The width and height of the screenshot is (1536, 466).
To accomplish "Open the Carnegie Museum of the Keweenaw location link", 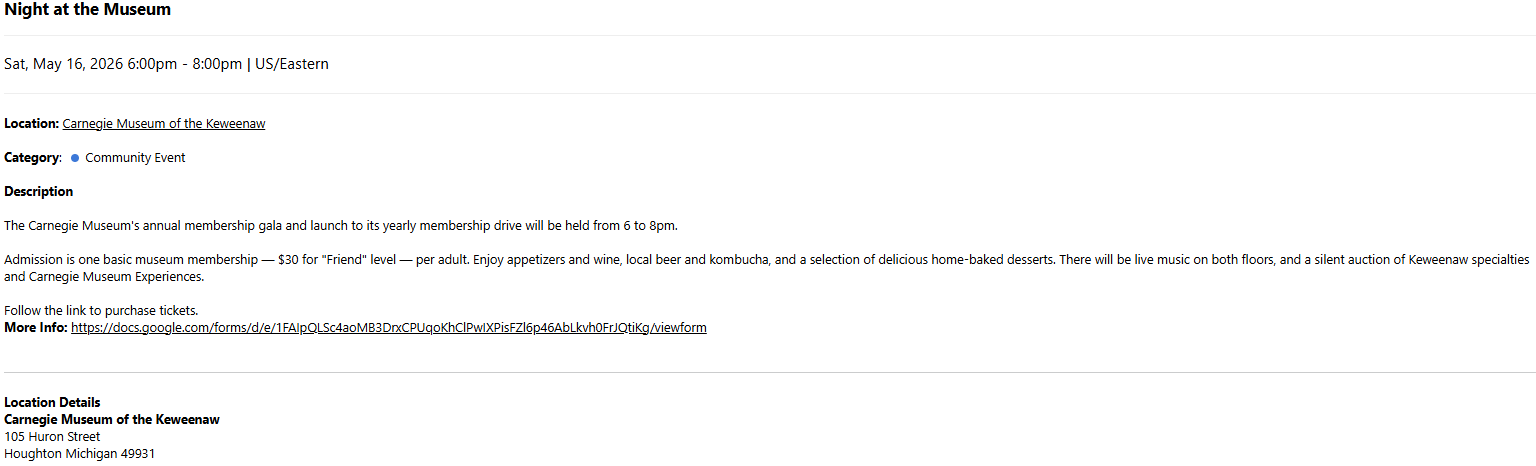I will coord(163,124).
